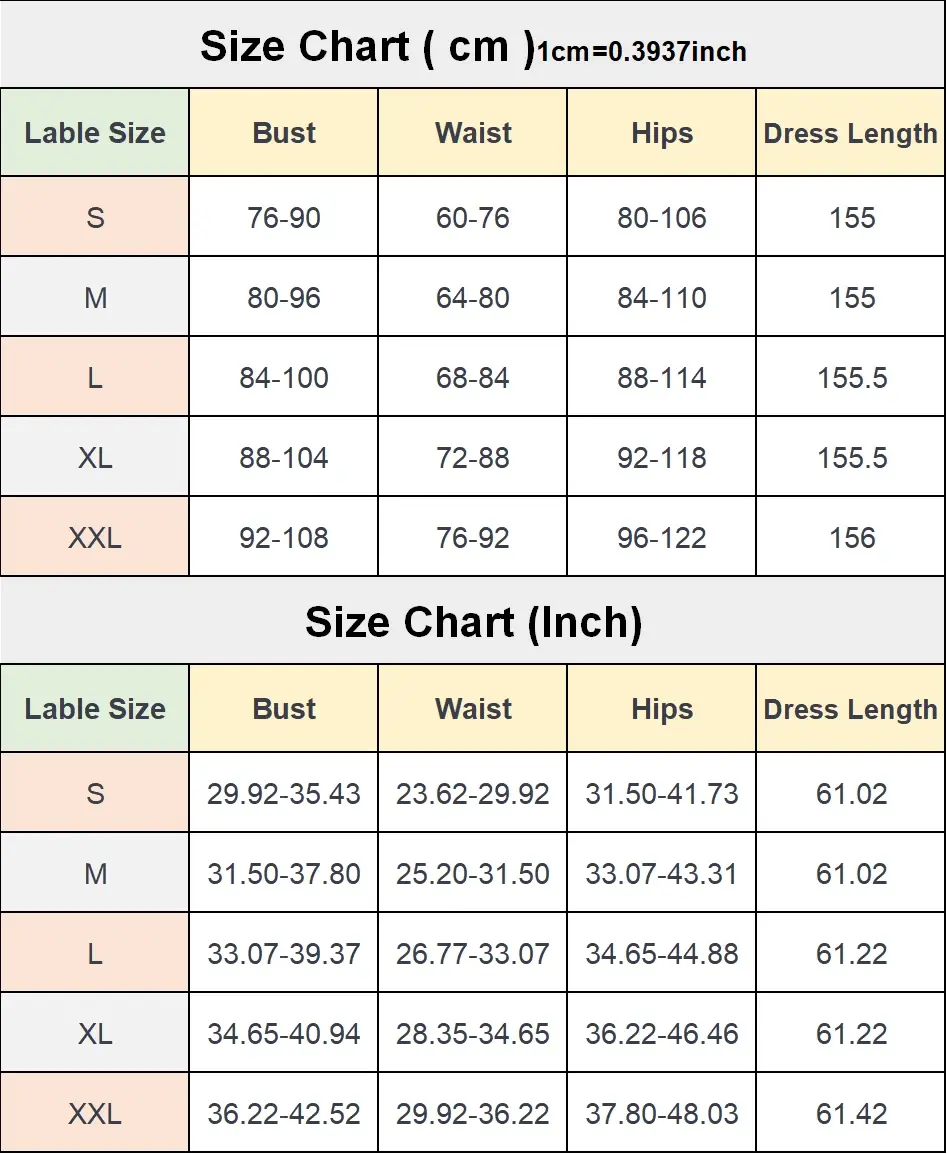Image resolution: width=947 pixels, height=1154 pixels.
Task: Click the S bust cell reading 76-90
Action: pos(284,218)
